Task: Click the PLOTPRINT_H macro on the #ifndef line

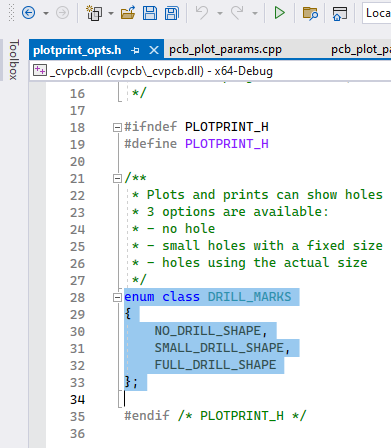Action: (x=227, y=127)
